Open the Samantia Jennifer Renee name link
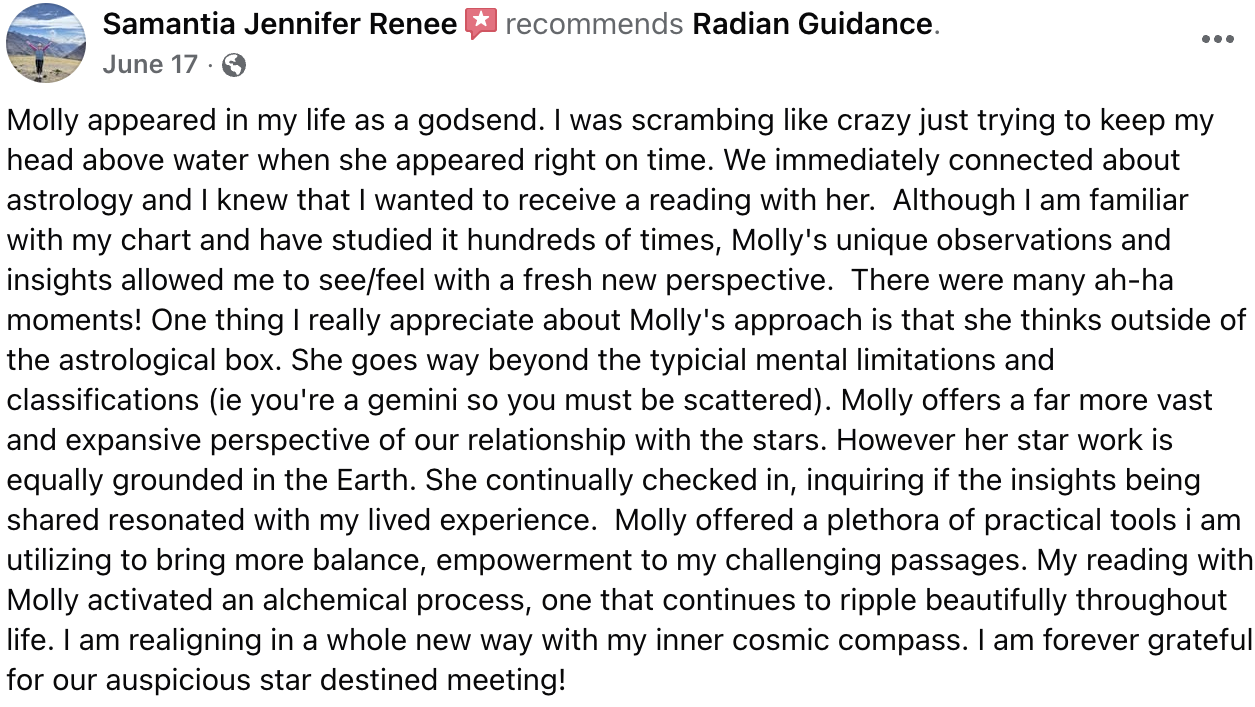The height and width of the screenshot is (707, 1255). click(x=280, y=24)
